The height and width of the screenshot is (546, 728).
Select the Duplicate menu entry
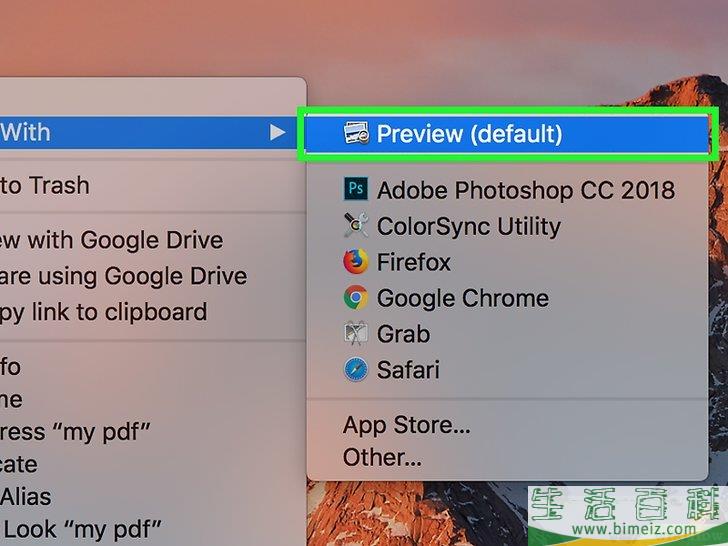(153, 464)
